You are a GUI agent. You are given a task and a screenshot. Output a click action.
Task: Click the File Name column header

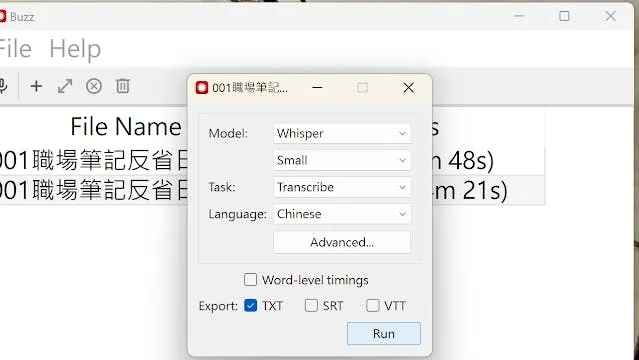pyautogui.click(x=126, y=126)
